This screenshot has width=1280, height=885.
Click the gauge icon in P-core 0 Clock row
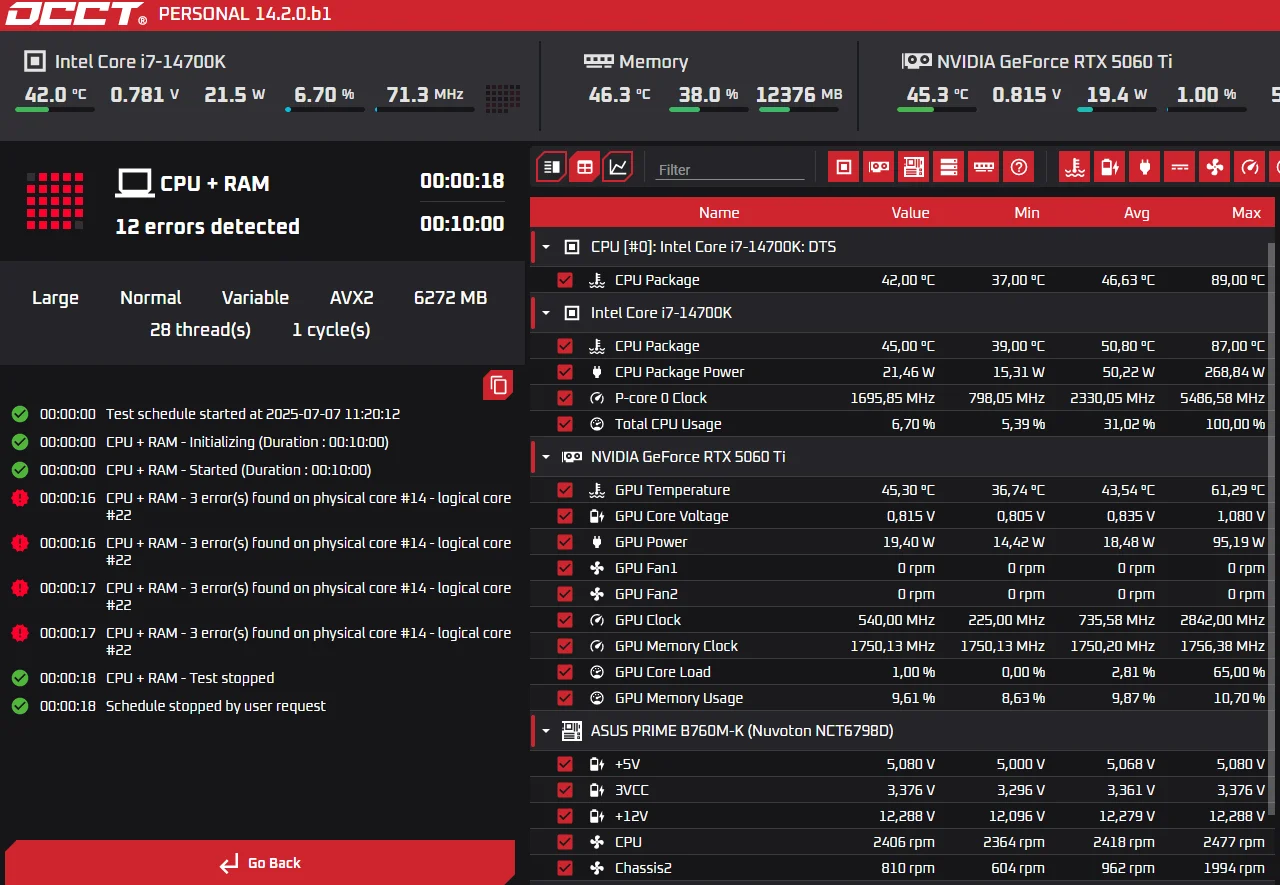click(597, 398)
